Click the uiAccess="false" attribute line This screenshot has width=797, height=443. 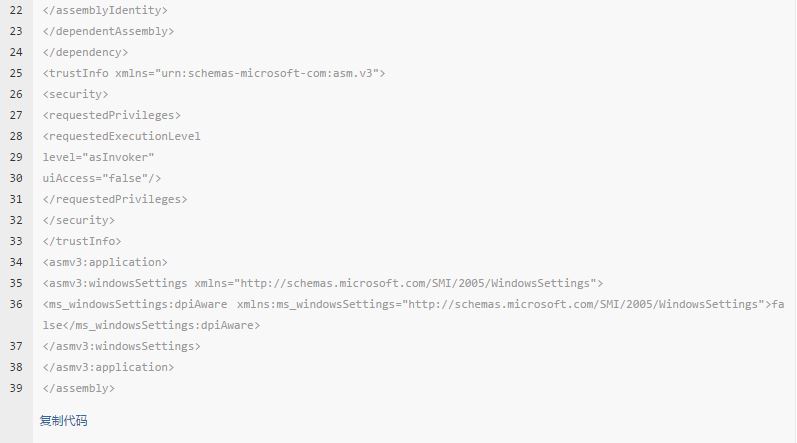coord(102,178)
